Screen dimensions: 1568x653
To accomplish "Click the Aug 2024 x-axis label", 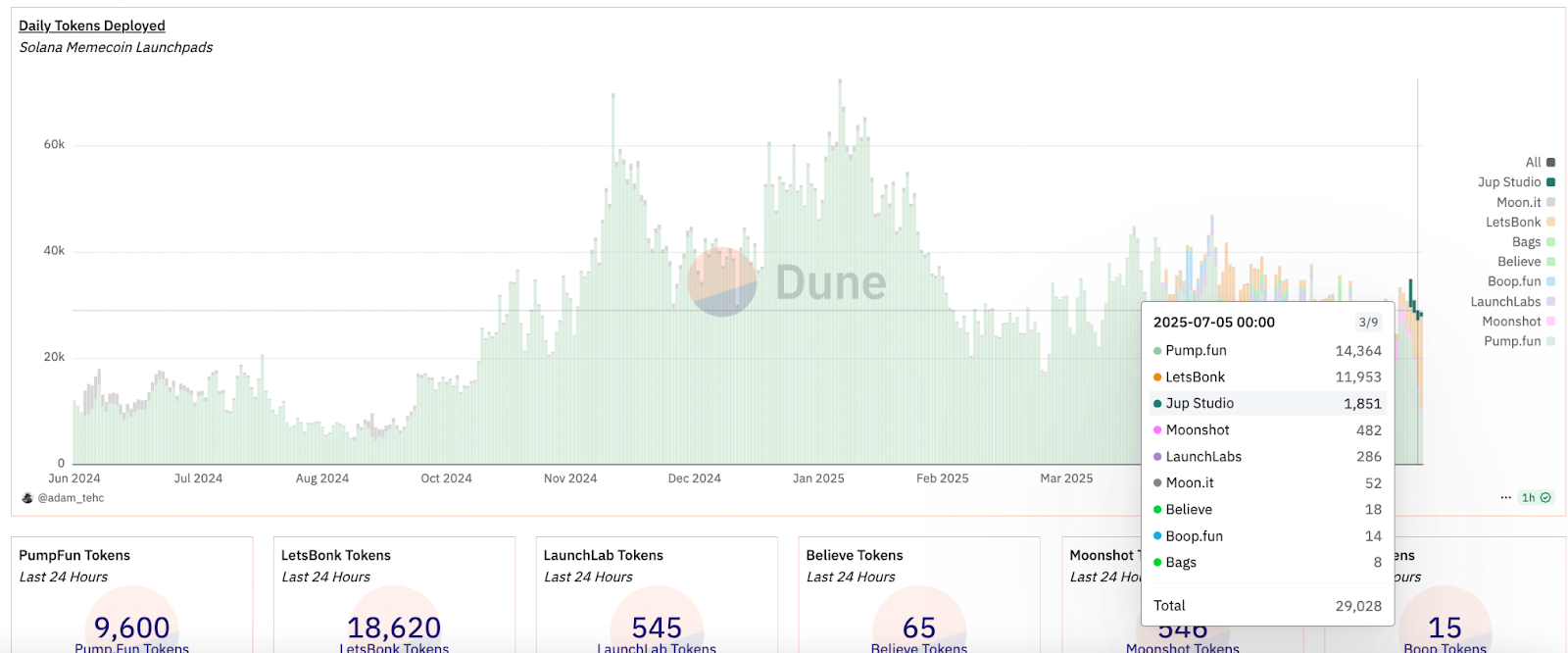I will point(322,478).
